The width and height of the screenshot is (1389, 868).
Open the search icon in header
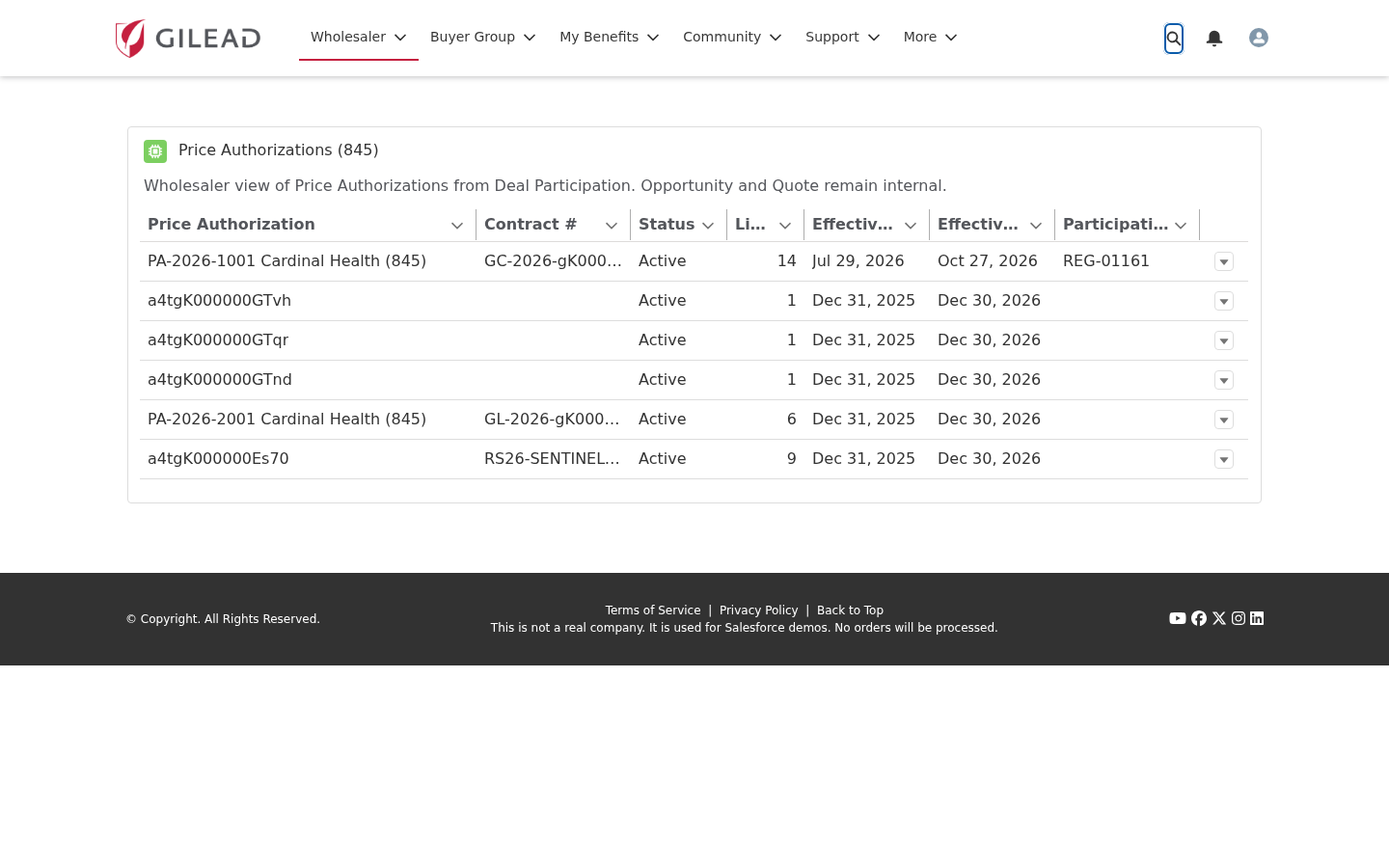coord(1174,39)
